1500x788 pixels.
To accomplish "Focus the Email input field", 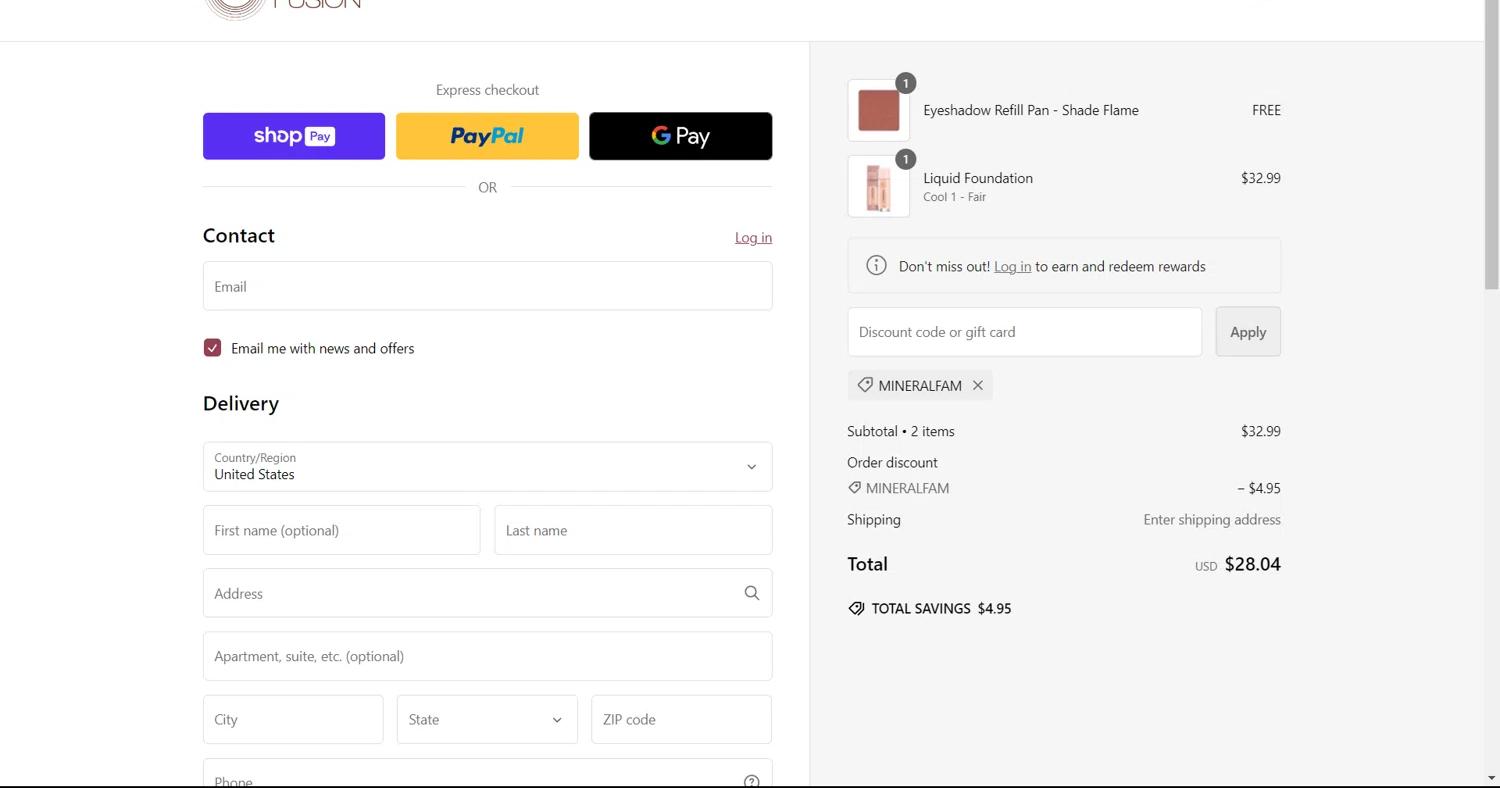I will [487, 286].
